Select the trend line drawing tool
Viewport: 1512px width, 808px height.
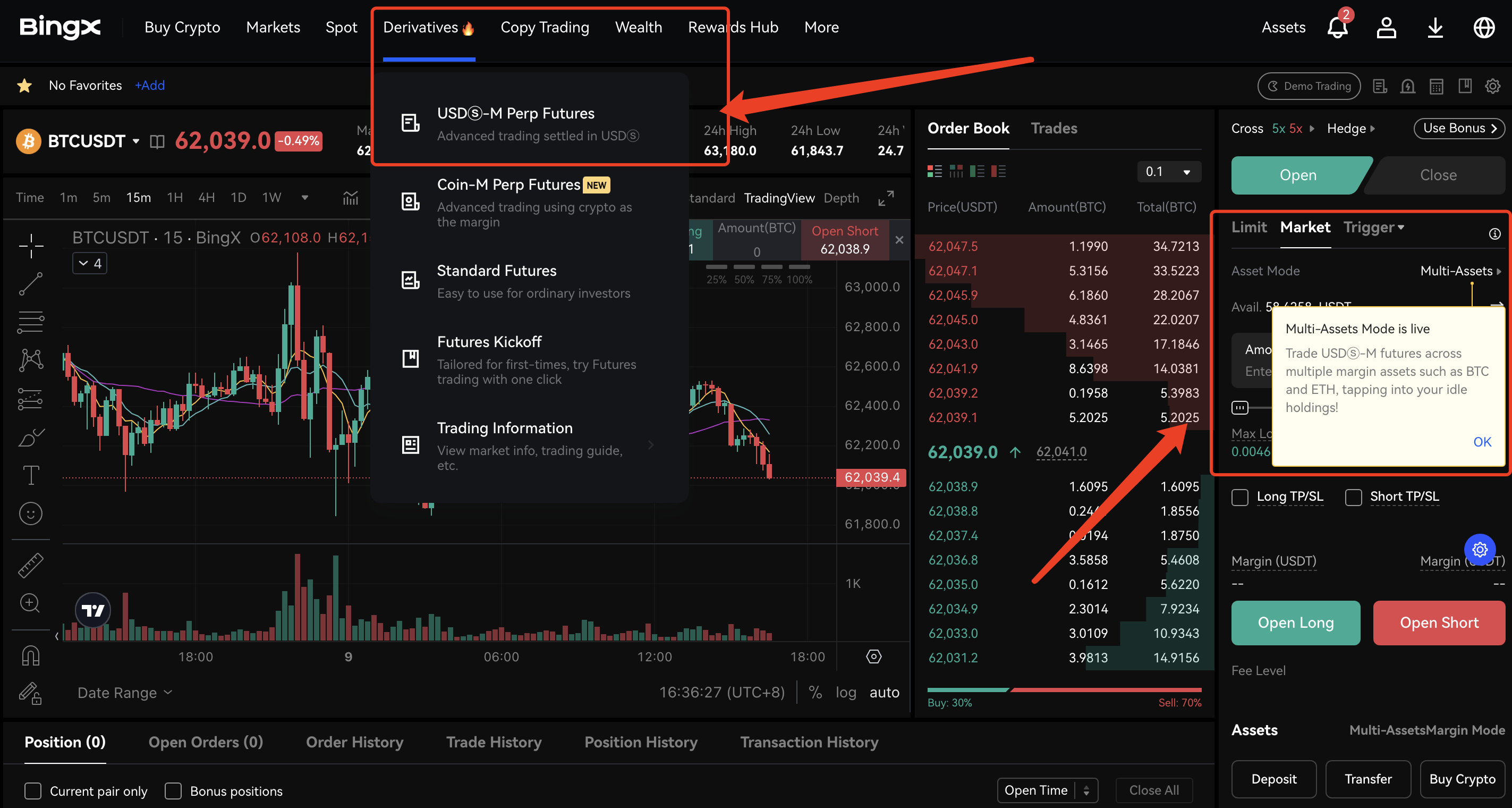[30, 284]
